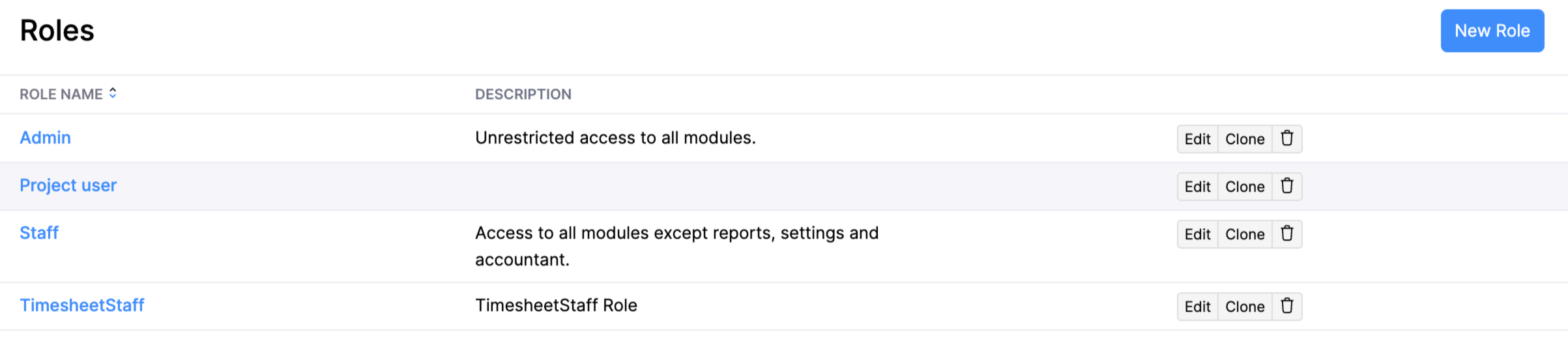The height and width of the screenshot is (345, 1568).
Task: Click trash icon for TimesheetStaff role
Action: point(1286,307)
